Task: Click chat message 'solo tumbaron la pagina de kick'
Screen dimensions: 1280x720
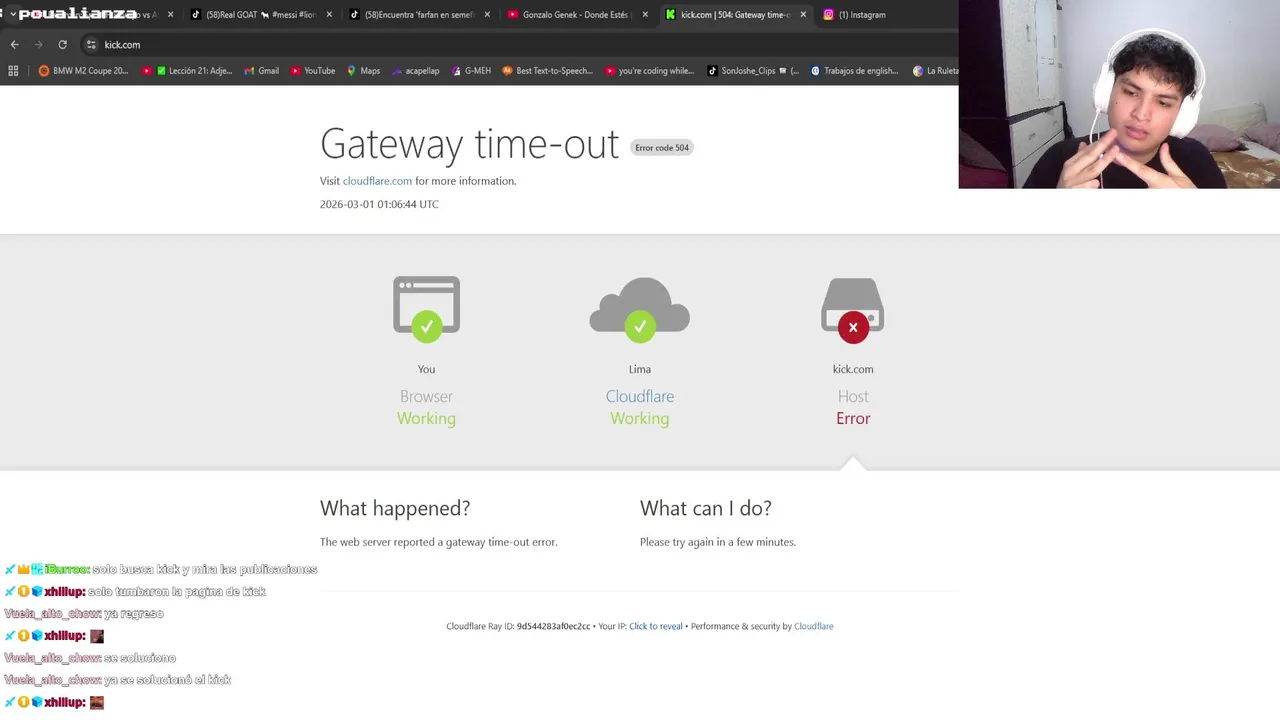Action: pyautogui.click(x=177, y=592)
